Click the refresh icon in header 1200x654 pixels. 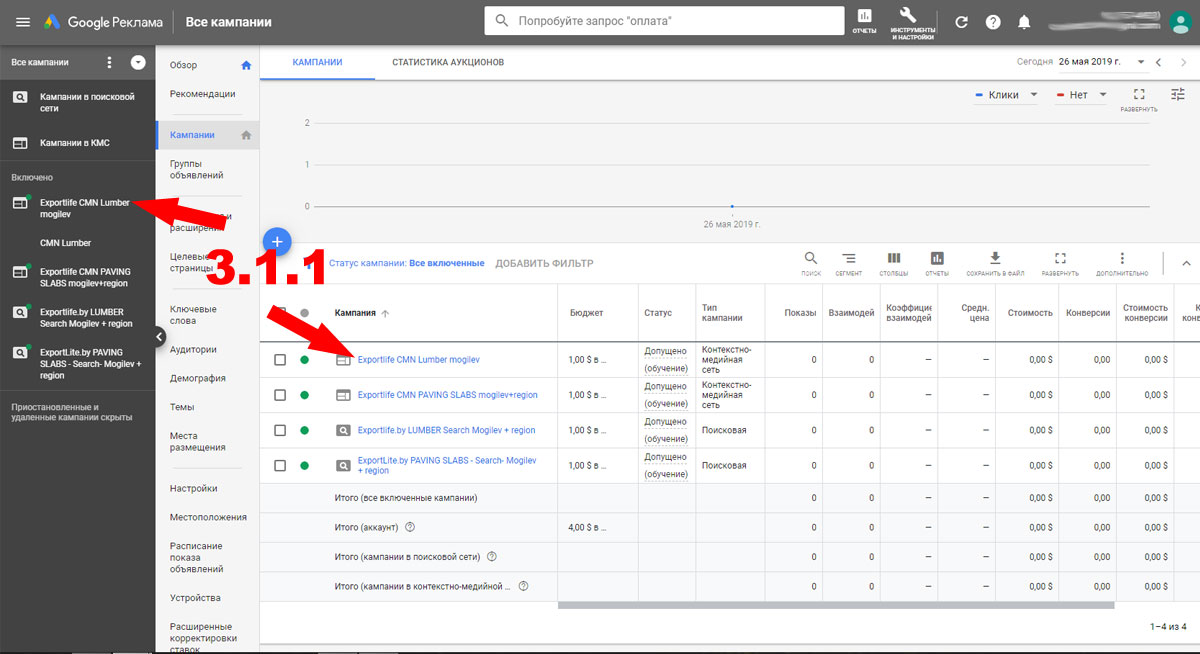pos(961,22)
